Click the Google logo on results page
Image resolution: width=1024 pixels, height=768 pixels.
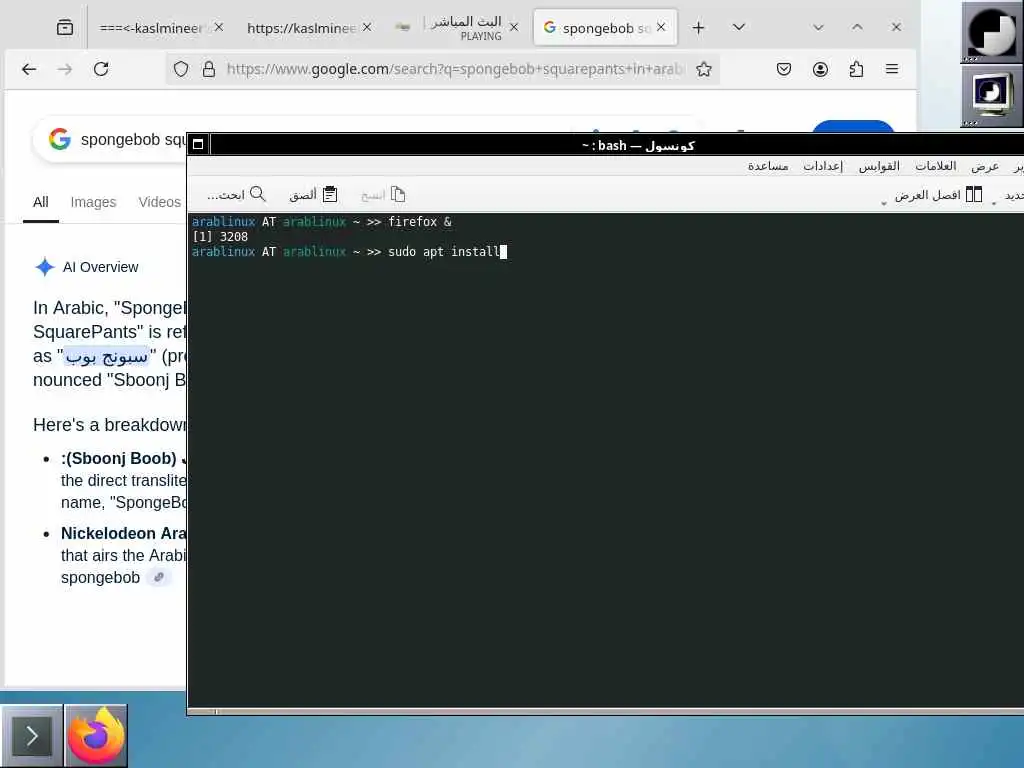point(59,139)
